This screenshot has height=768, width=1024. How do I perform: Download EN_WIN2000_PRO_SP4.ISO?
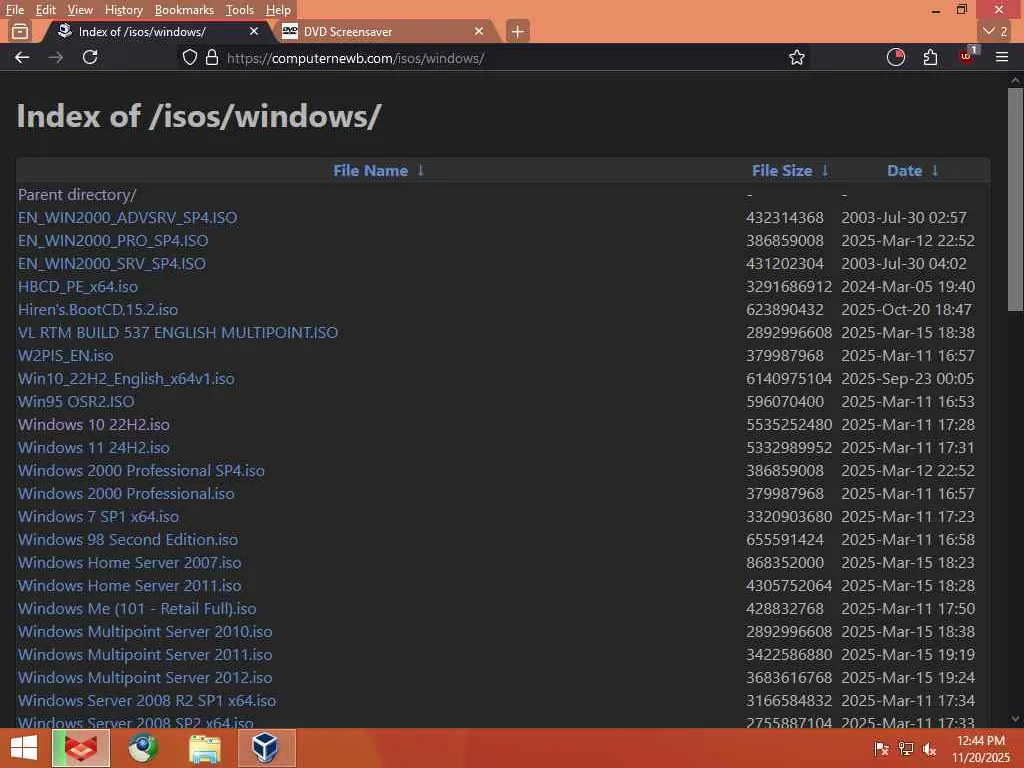(113, 240)
